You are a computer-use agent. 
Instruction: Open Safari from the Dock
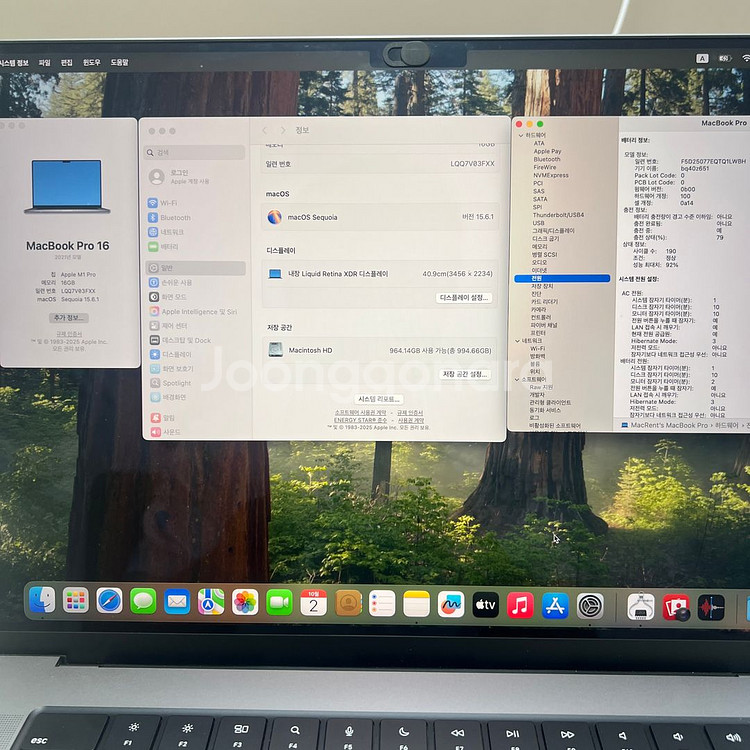109,601
